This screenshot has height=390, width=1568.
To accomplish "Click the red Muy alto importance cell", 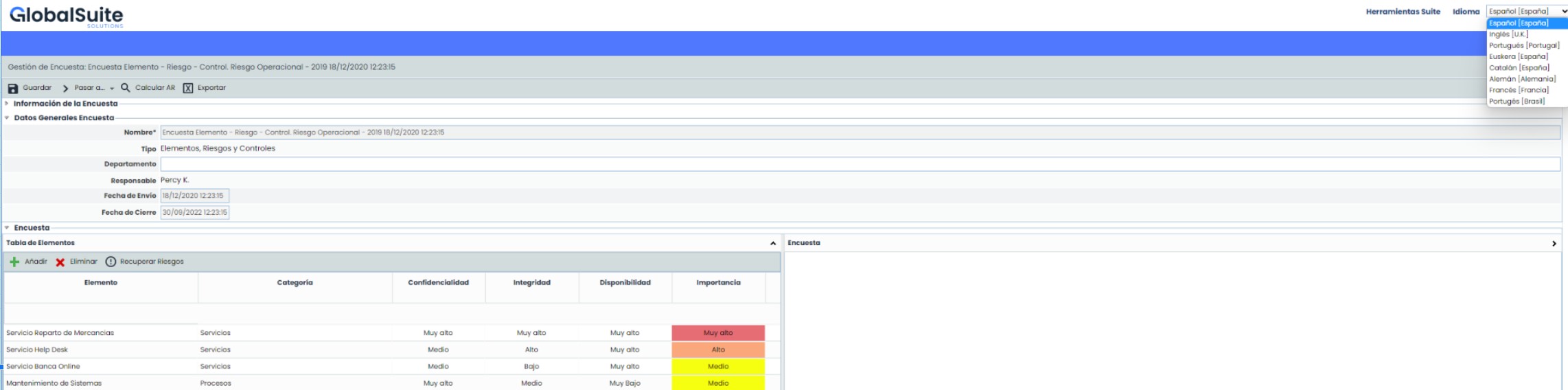I will click(x=718, y=333).
